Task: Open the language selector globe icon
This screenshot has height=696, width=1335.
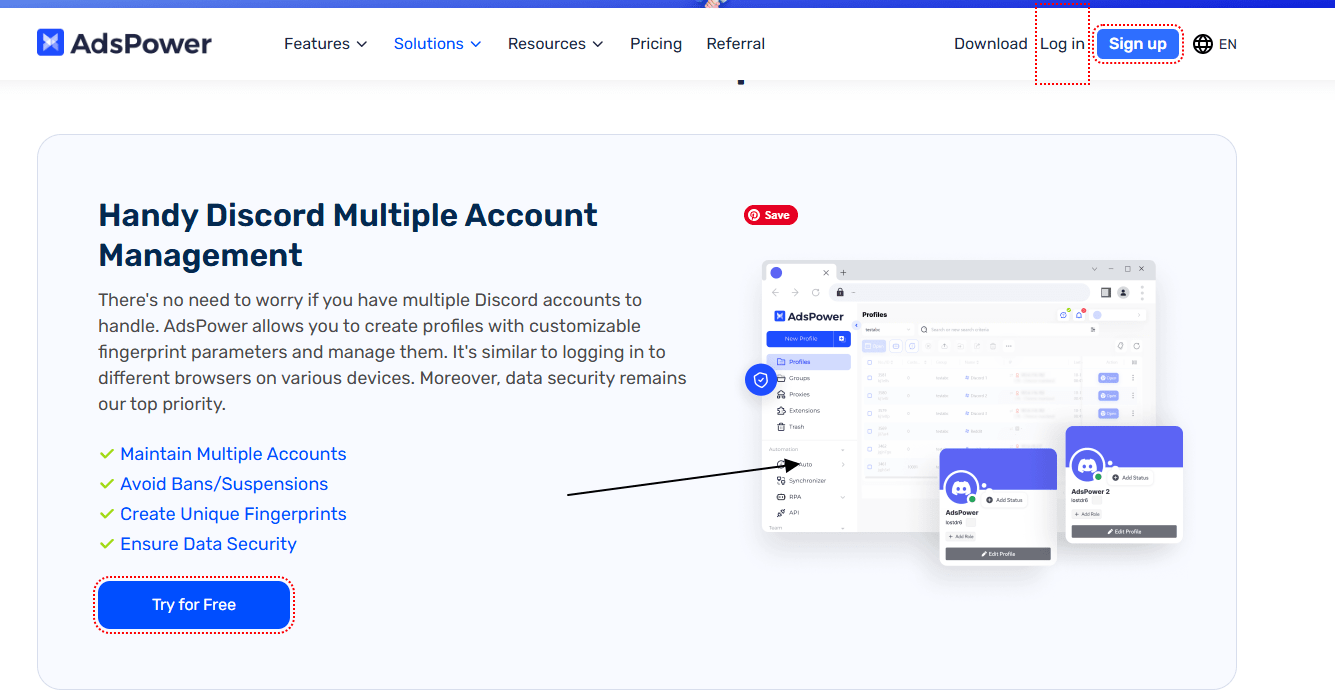Action: pos(1203,44)
